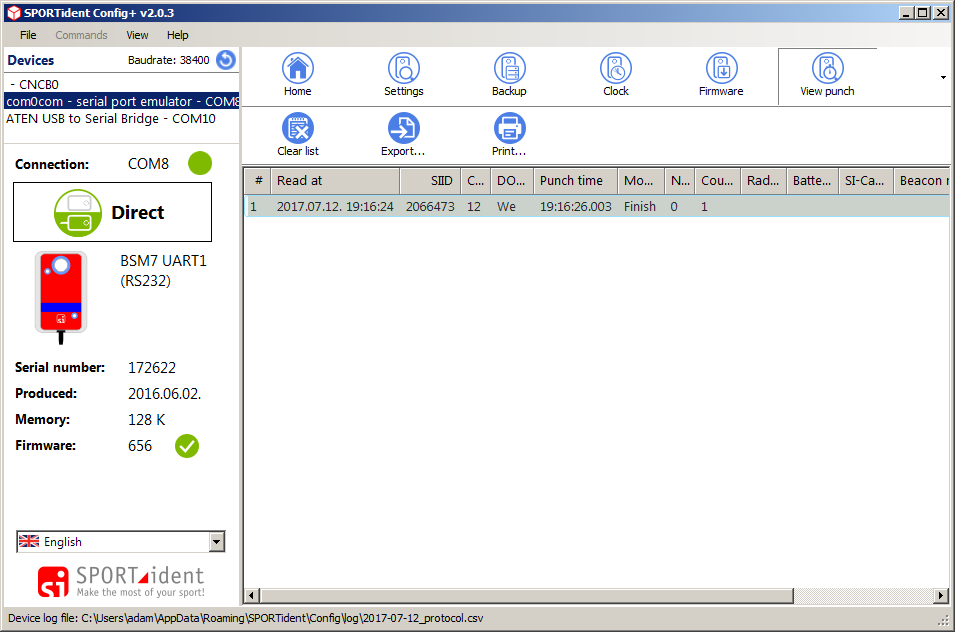The image size is (955, 632).
Task: Click BSM7 UART1 (RS232) device name
Action: (x=163, y=270)
